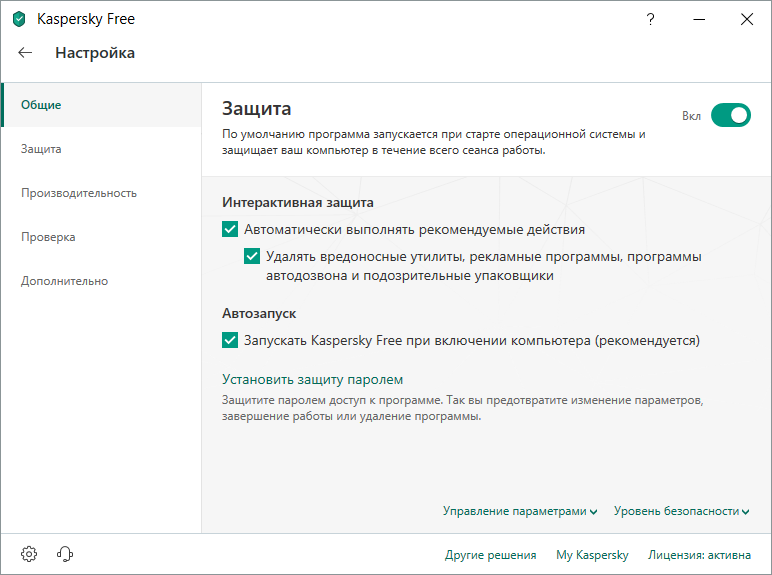
Task: Close the Kaspersky Free window
Action: coord(746,19)
